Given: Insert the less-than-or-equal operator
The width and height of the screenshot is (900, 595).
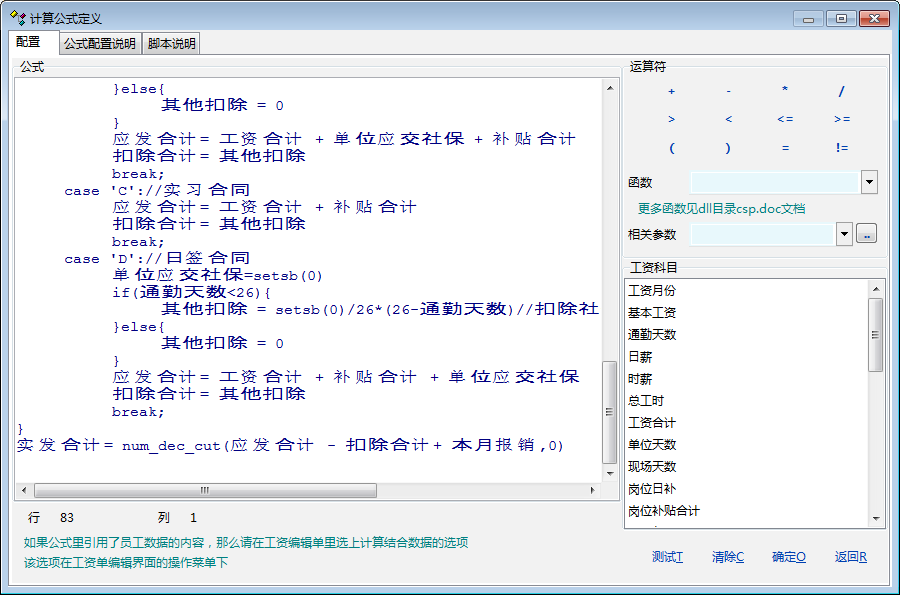Looking at the screenshot, I should pos(785,119).
